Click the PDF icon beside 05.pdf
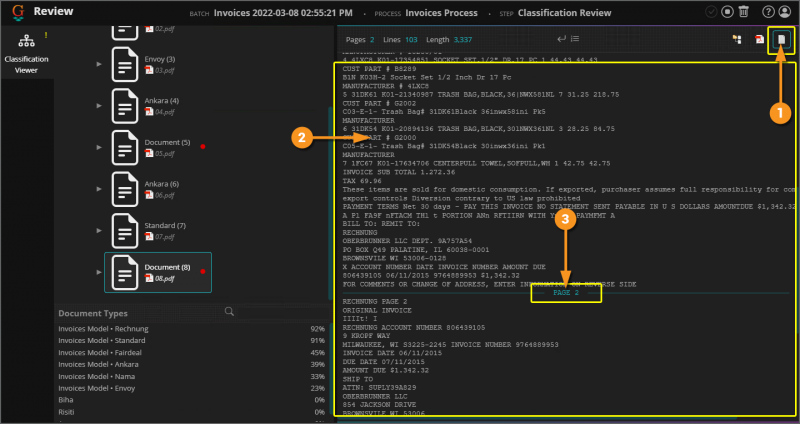 149,154
